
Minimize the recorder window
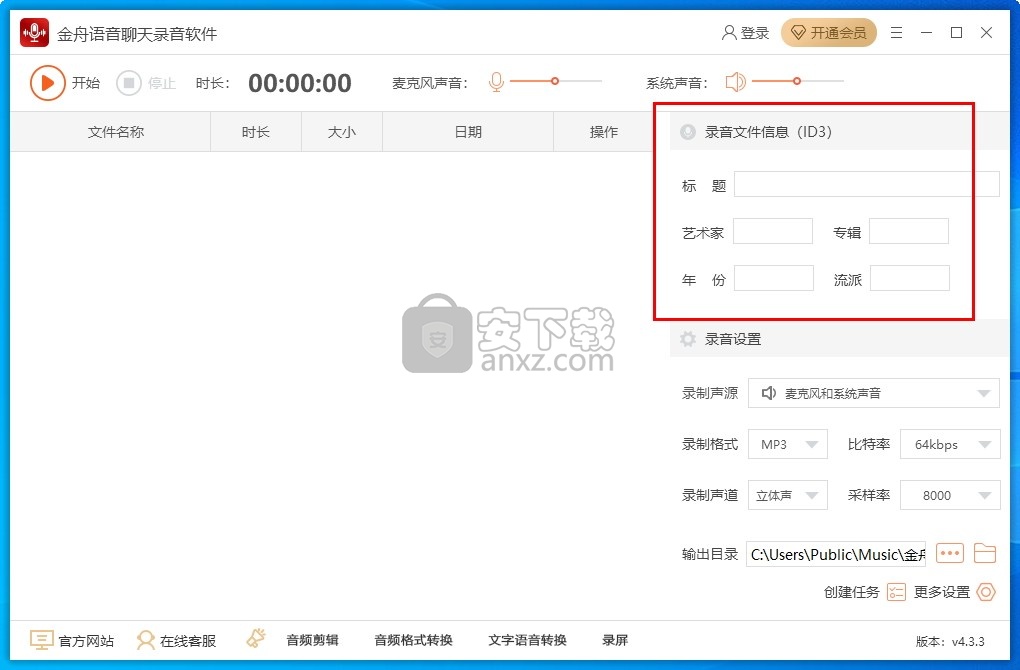tap(926, 33)
